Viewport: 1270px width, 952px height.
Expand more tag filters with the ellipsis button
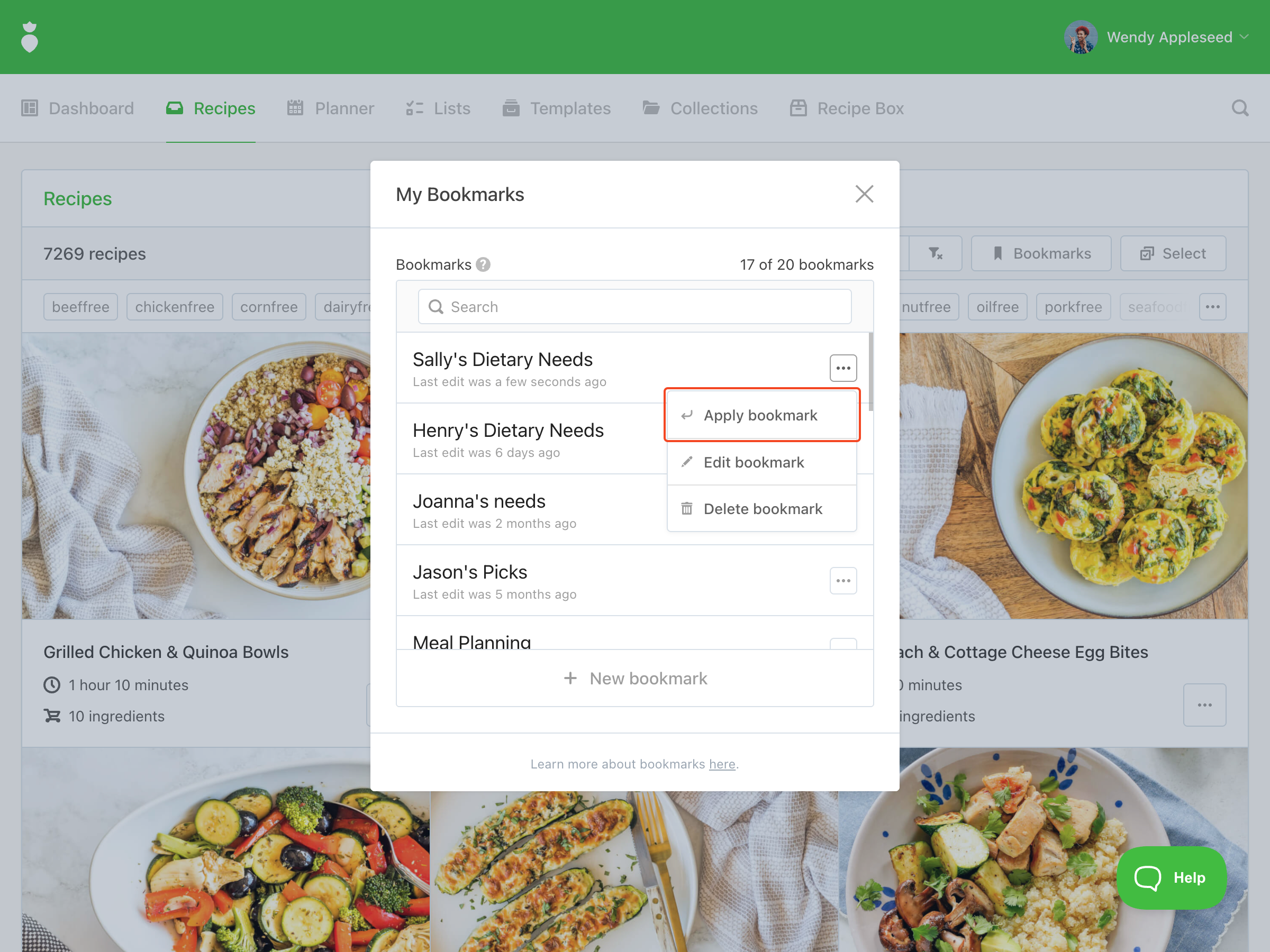coord(1212,307)
